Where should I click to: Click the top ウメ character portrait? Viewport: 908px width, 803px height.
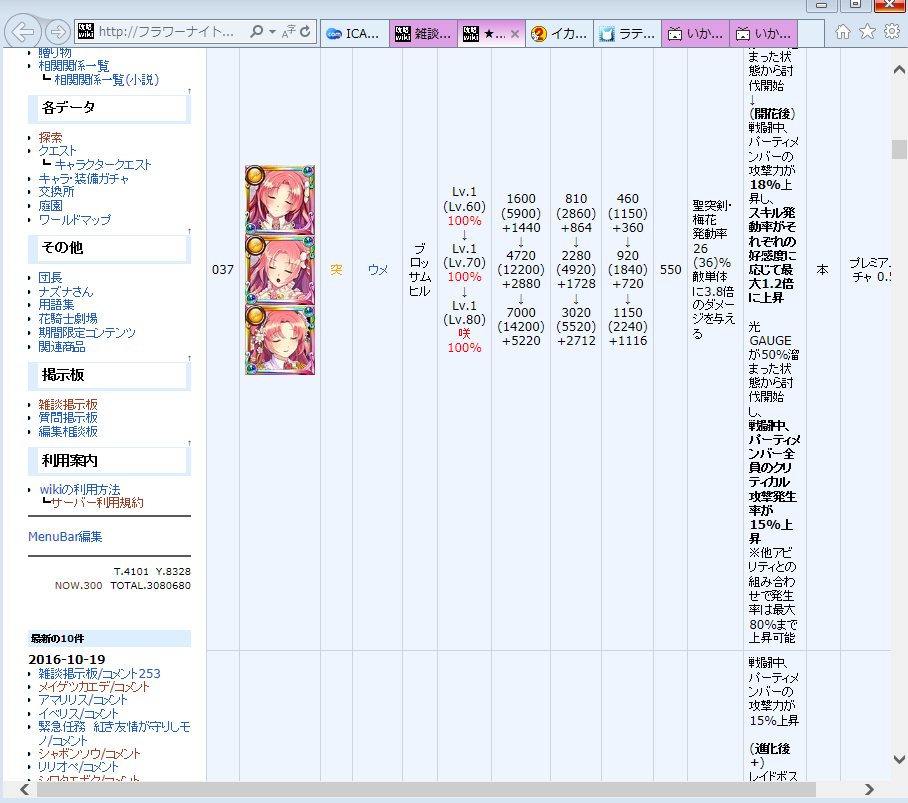click(x=280, y=200)
